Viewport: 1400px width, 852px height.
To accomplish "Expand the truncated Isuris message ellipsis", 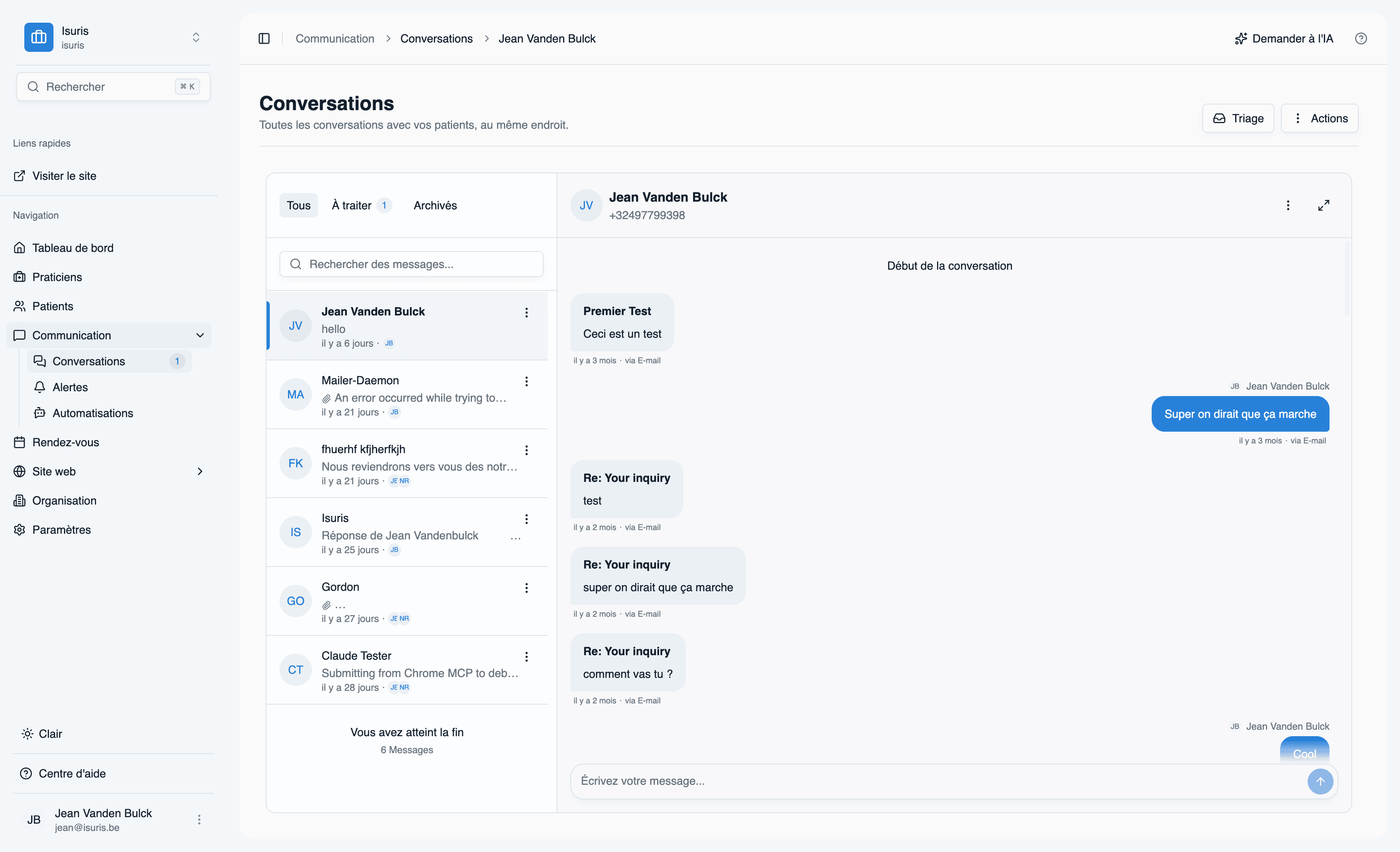I will [516, 537].
